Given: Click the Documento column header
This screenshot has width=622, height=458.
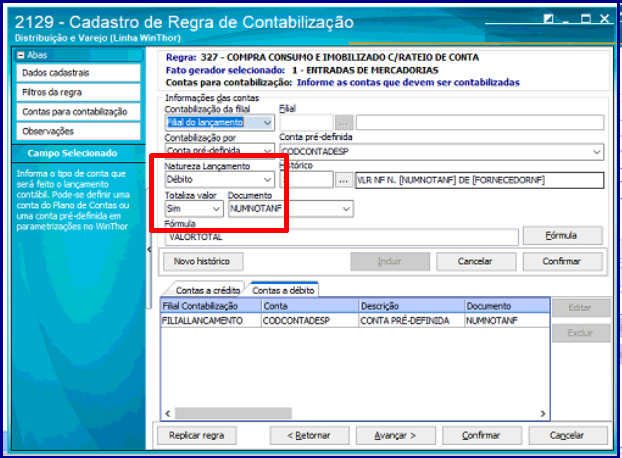Looking at the screenshot, I should coord(507,306).
